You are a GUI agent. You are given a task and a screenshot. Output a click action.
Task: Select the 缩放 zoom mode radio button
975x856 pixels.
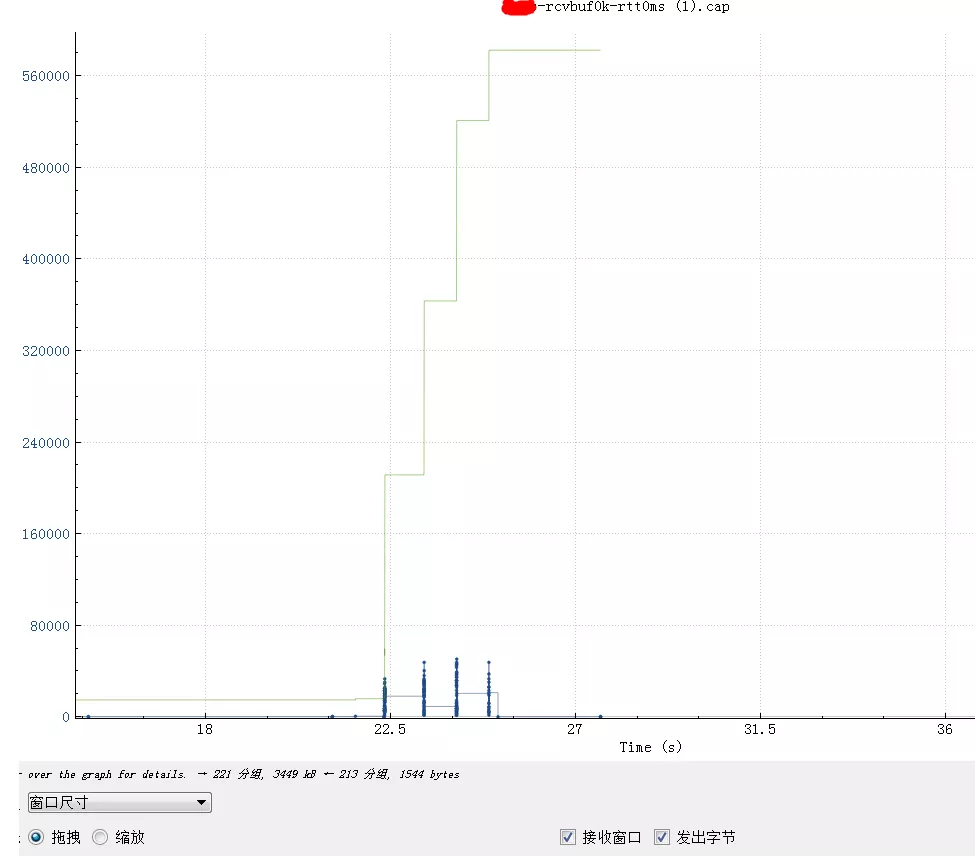pyautogui.click(x=99, y=837)
